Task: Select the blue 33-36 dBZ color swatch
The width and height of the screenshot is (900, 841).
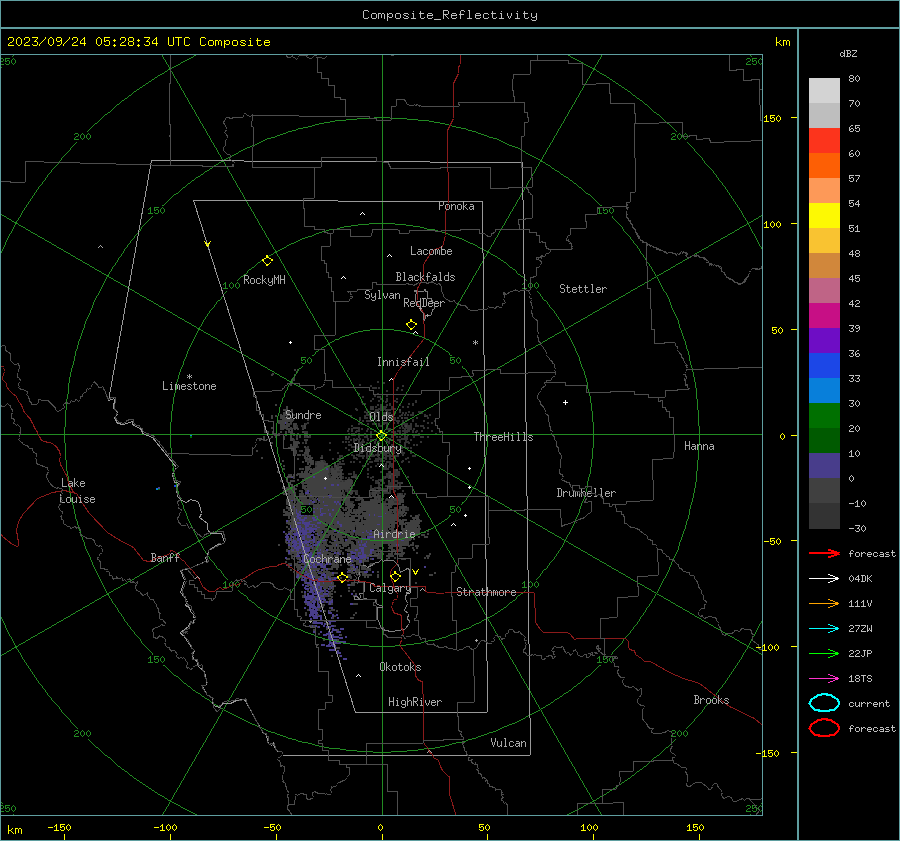Action: coord(824,365)
